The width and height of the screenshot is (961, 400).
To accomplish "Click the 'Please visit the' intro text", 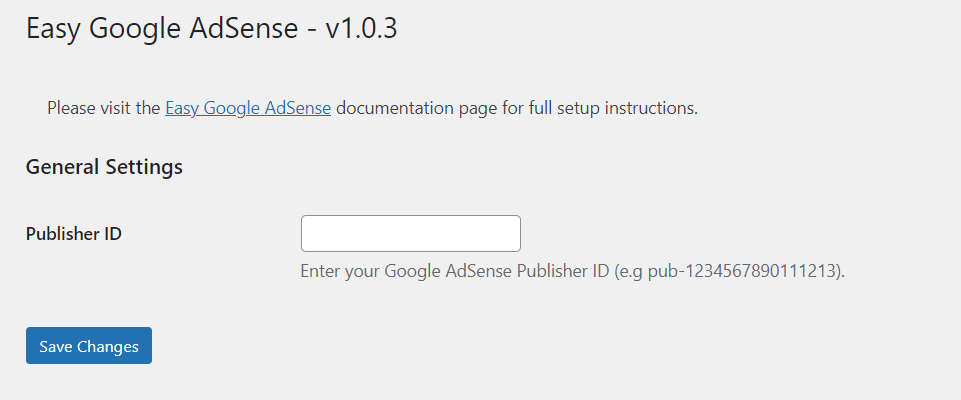I will coord(104,108).
